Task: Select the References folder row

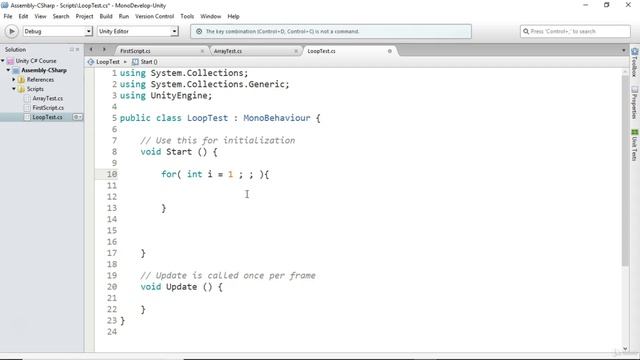Action: [40, 80]
